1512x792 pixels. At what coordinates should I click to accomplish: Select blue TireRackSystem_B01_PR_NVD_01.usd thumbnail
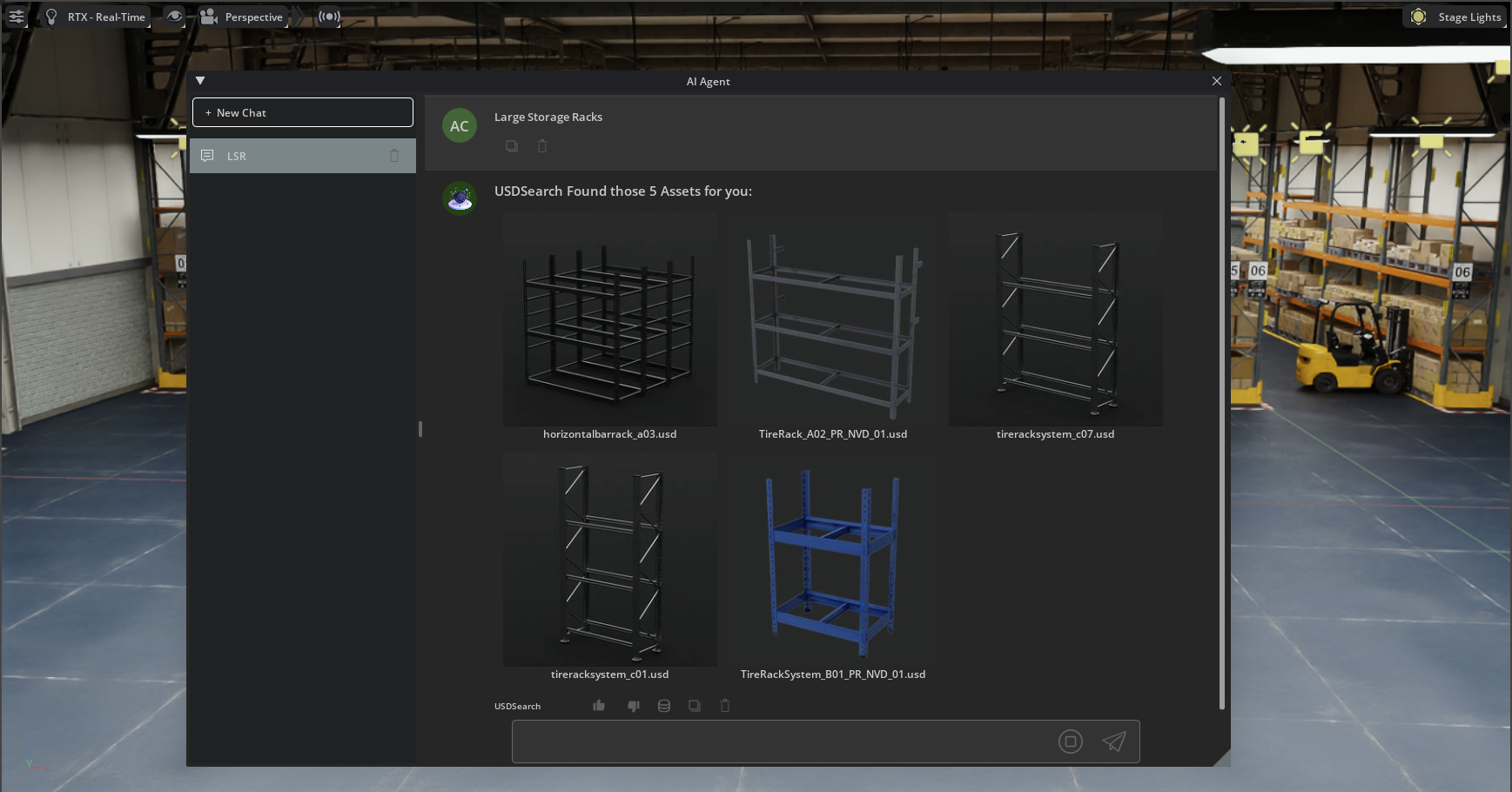coord(833,560)
